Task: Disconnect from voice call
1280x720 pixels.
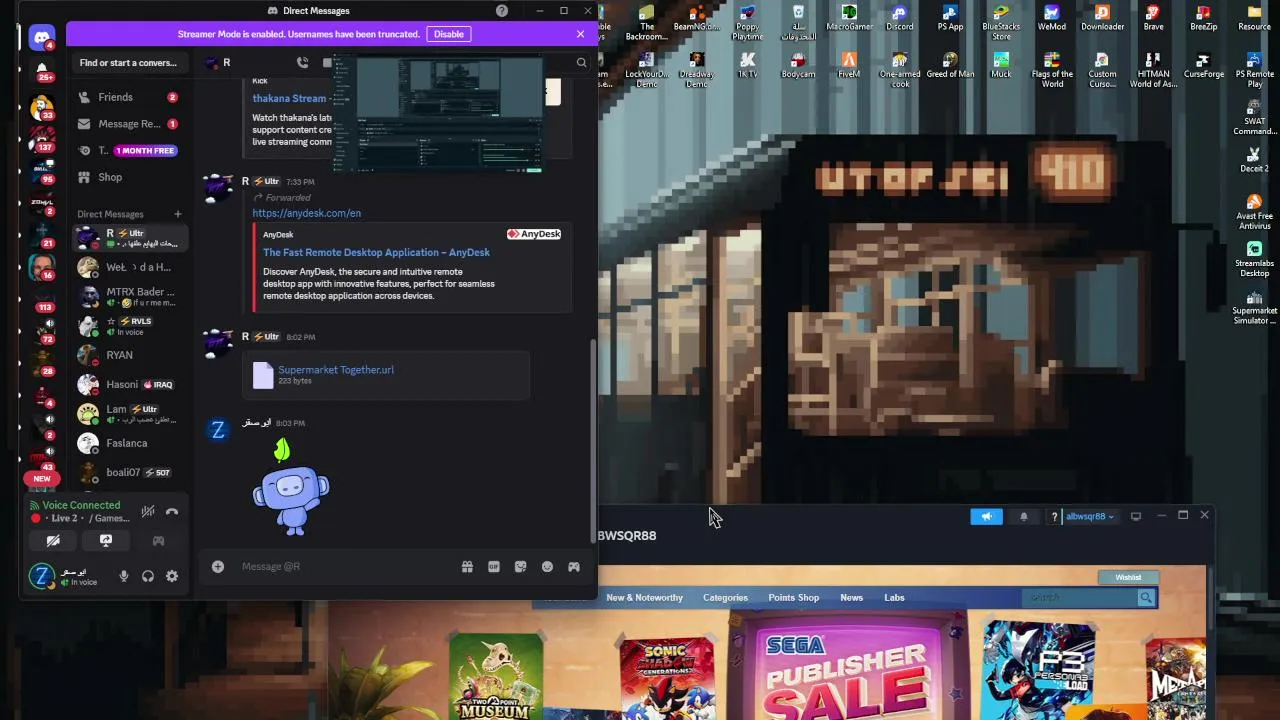Action: point(172,511)
